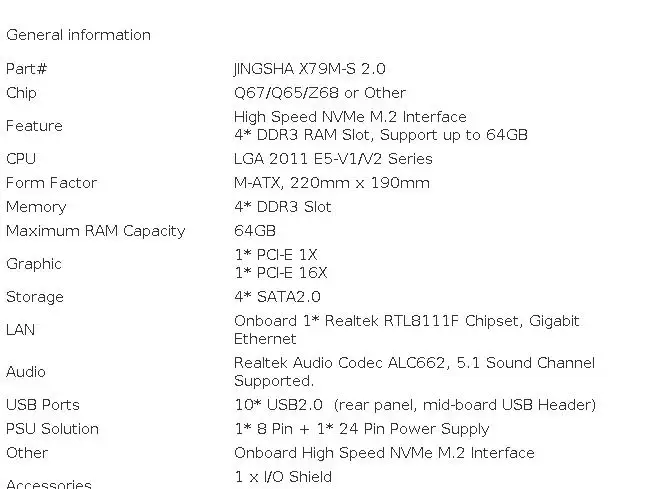The image size is (650, 489).
Task: Click the 1* PCI-E 16X graphic entry
Action: point(280,273)
